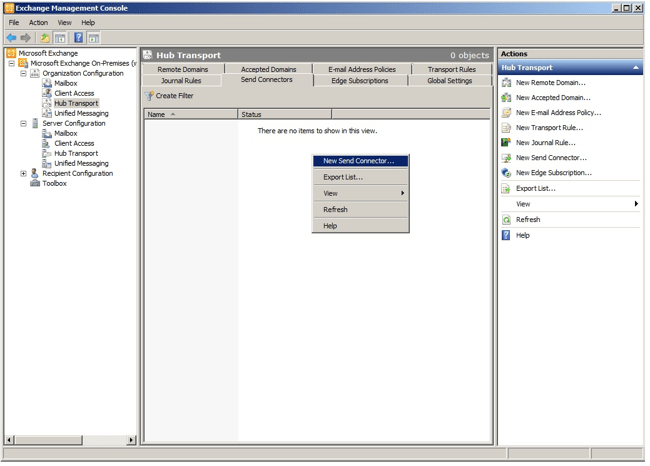
Task: Switch to the Global Settings tab
Action: [450, 80]
